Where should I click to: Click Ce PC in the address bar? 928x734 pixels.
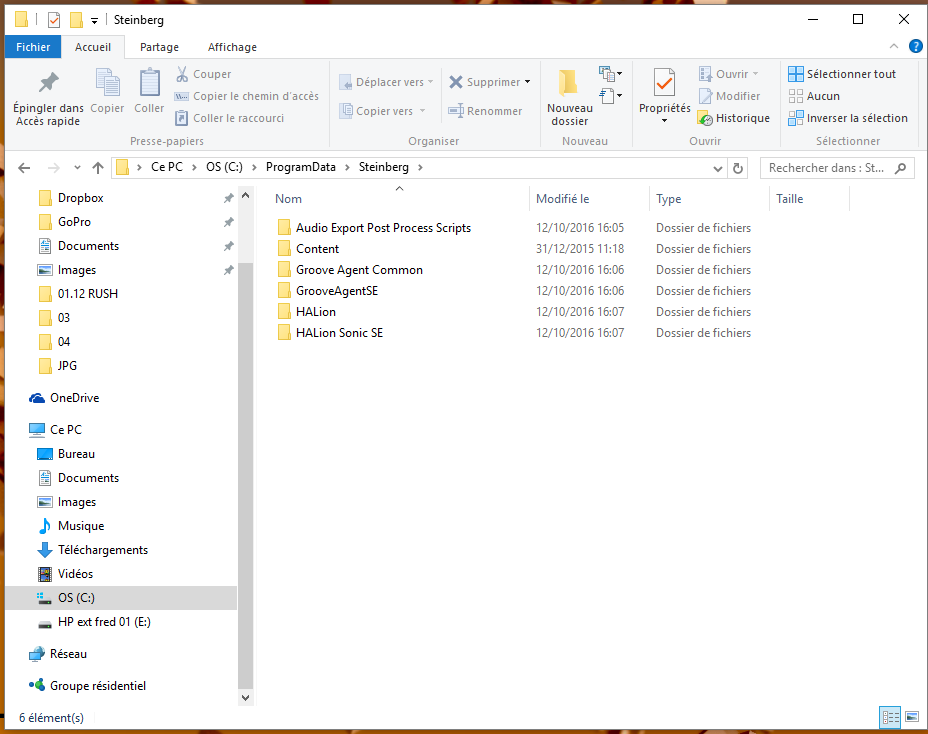(x=167, y=167)
